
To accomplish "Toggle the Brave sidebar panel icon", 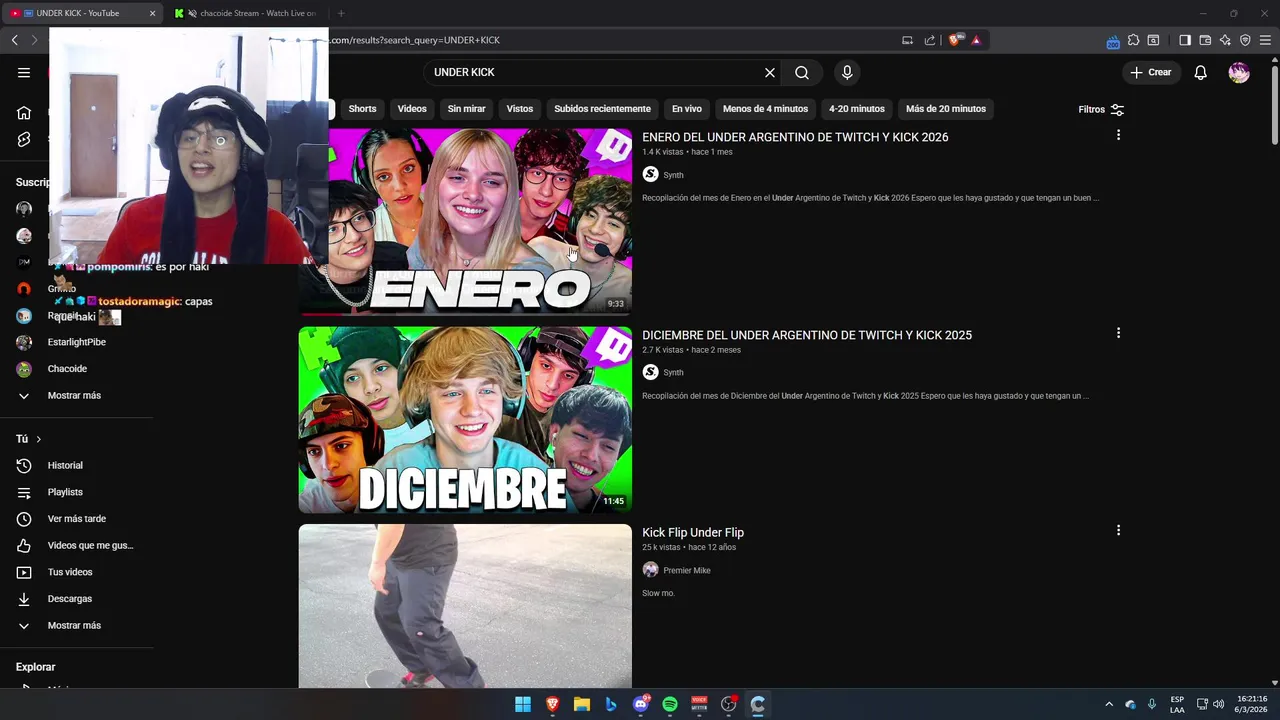I will tap(1185, 40).
